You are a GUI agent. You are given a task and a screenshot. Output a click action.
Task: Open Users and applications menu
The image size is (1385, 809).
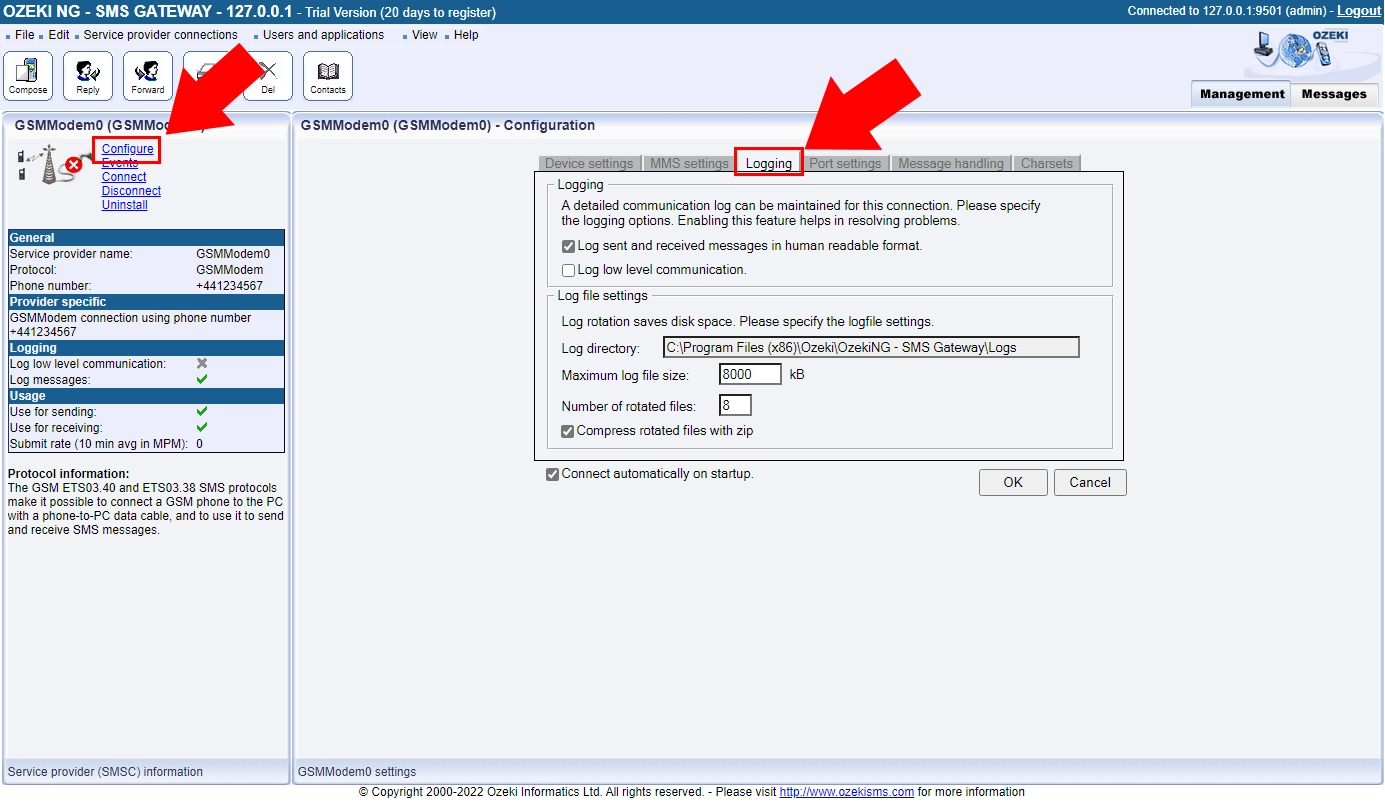pos(324,35)
